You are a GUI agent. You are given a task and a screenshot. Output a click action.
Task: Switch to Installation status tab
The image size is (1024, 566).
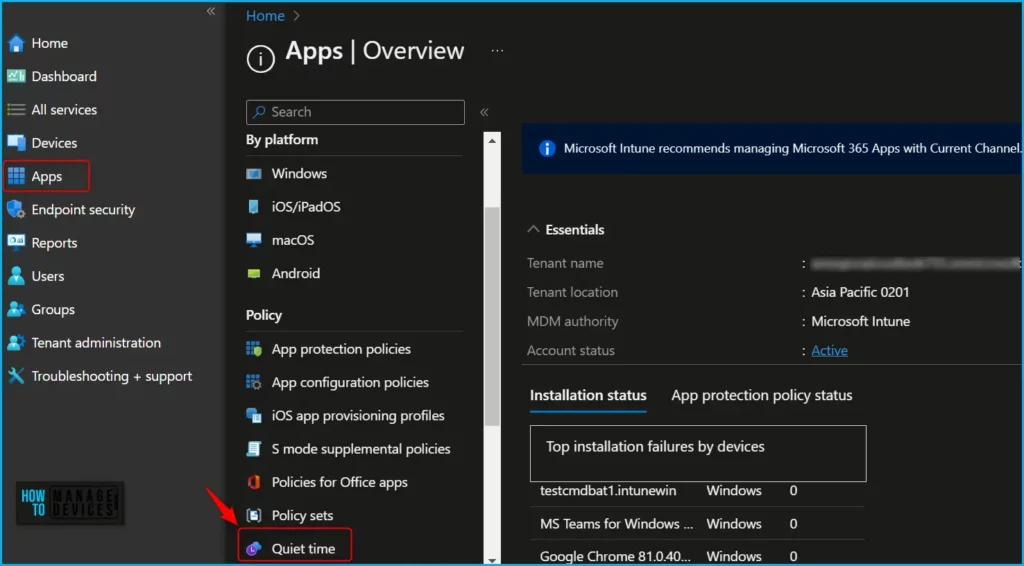(588, 396)
